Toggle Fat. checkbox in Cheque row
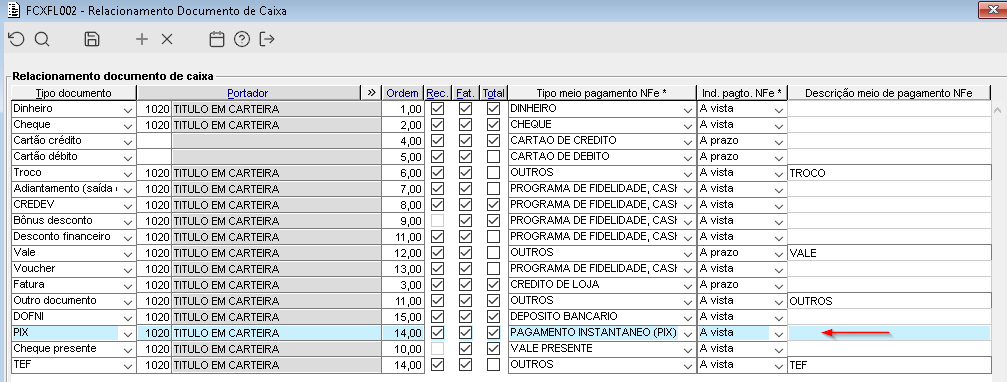1007x382 pixels. tap(466, 125)
